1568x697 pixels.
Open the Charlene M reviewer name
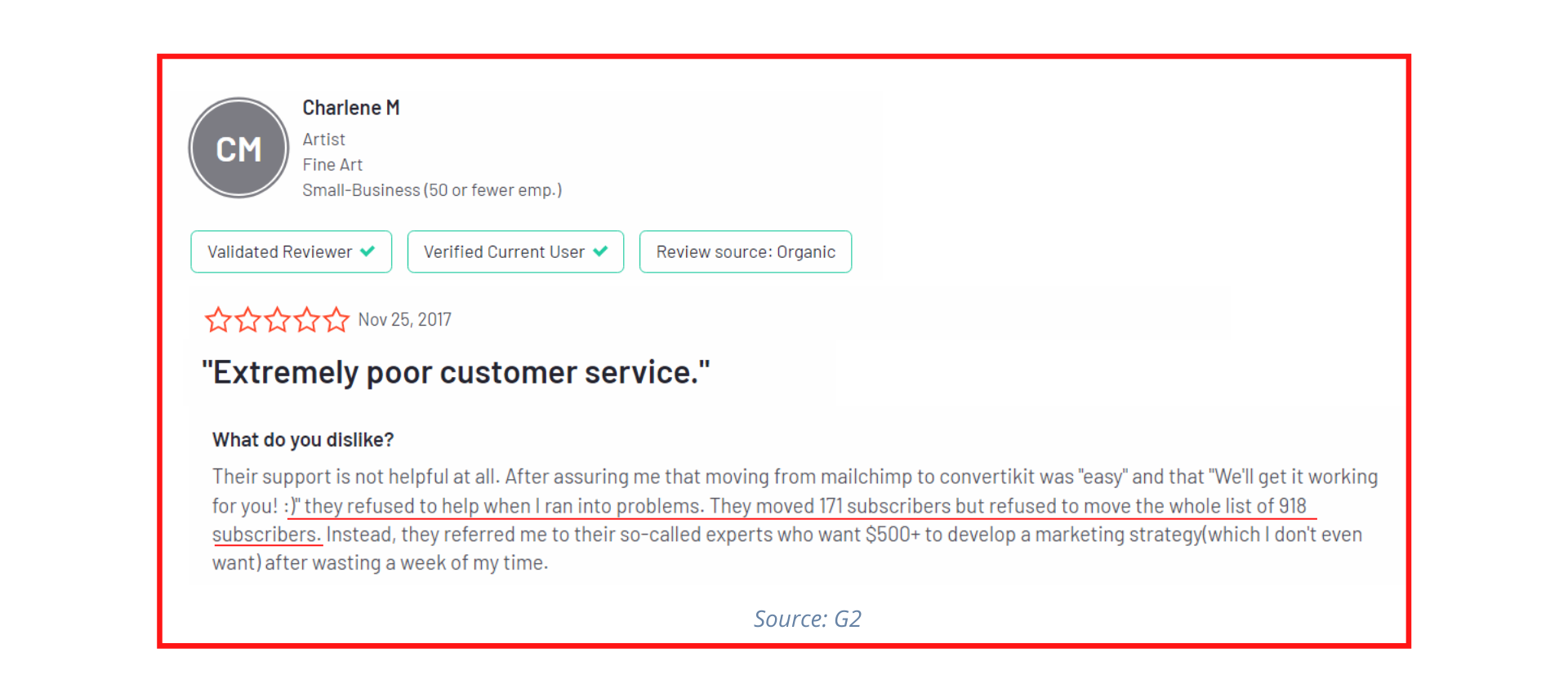click(x=351, y=108)
